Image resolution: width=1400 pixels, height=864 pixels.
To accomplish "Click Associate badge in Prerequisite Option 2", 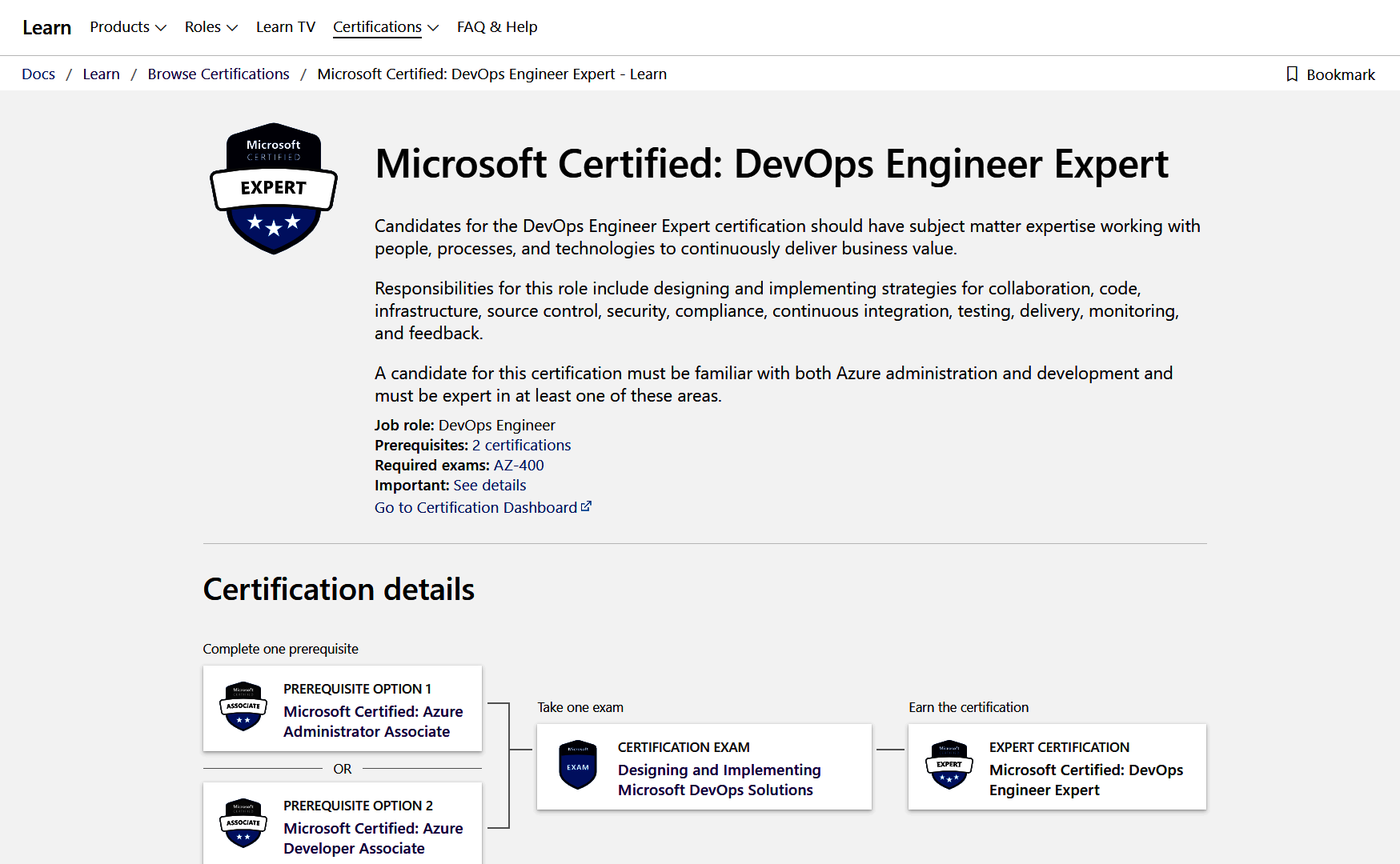I will tap(243, 823).
